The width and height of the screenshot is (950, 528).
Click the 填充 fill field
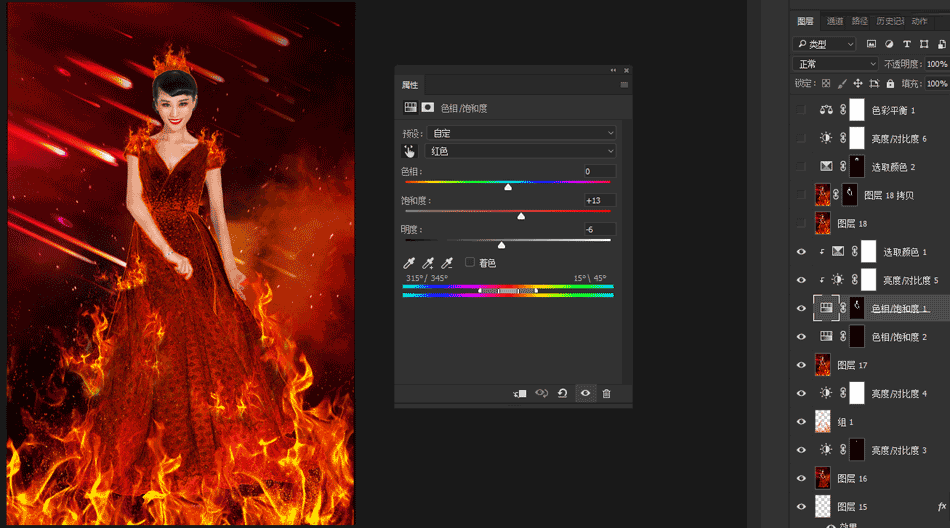point(937,84)
